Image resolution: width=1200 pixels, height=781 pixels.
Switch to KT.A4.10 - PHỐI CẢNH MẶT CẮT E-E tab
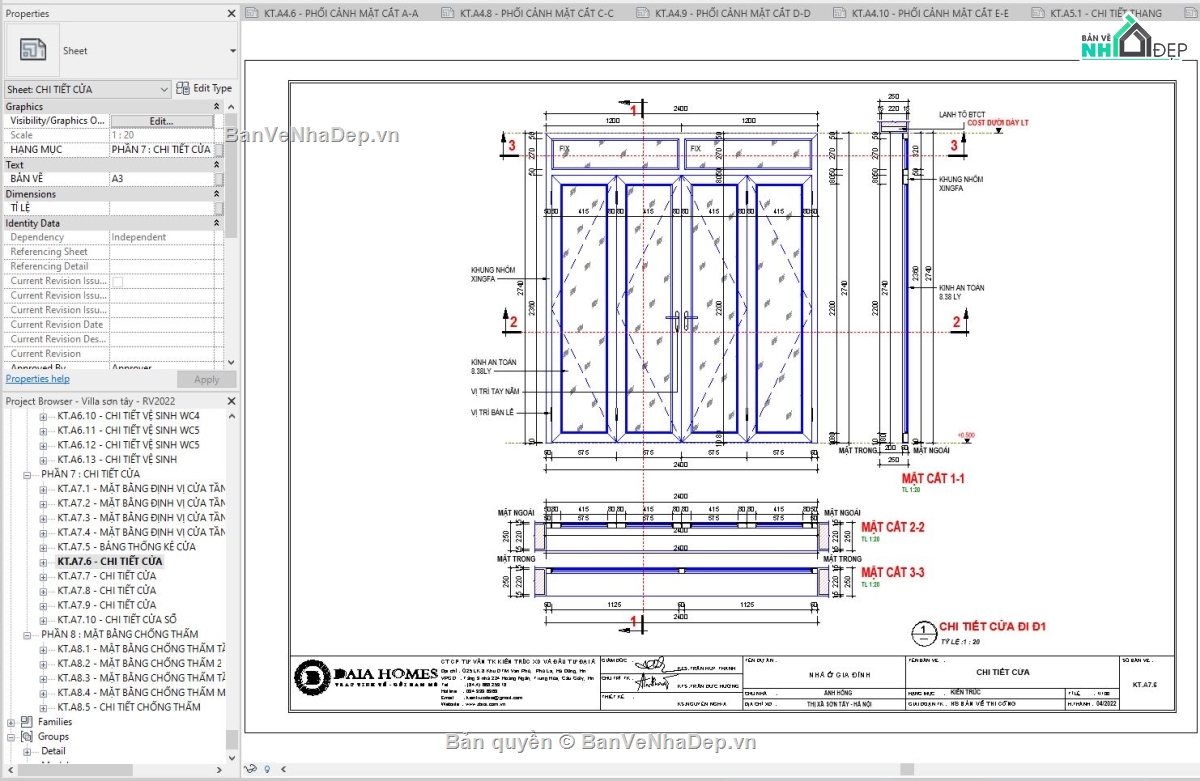click(x=923, y=13)
